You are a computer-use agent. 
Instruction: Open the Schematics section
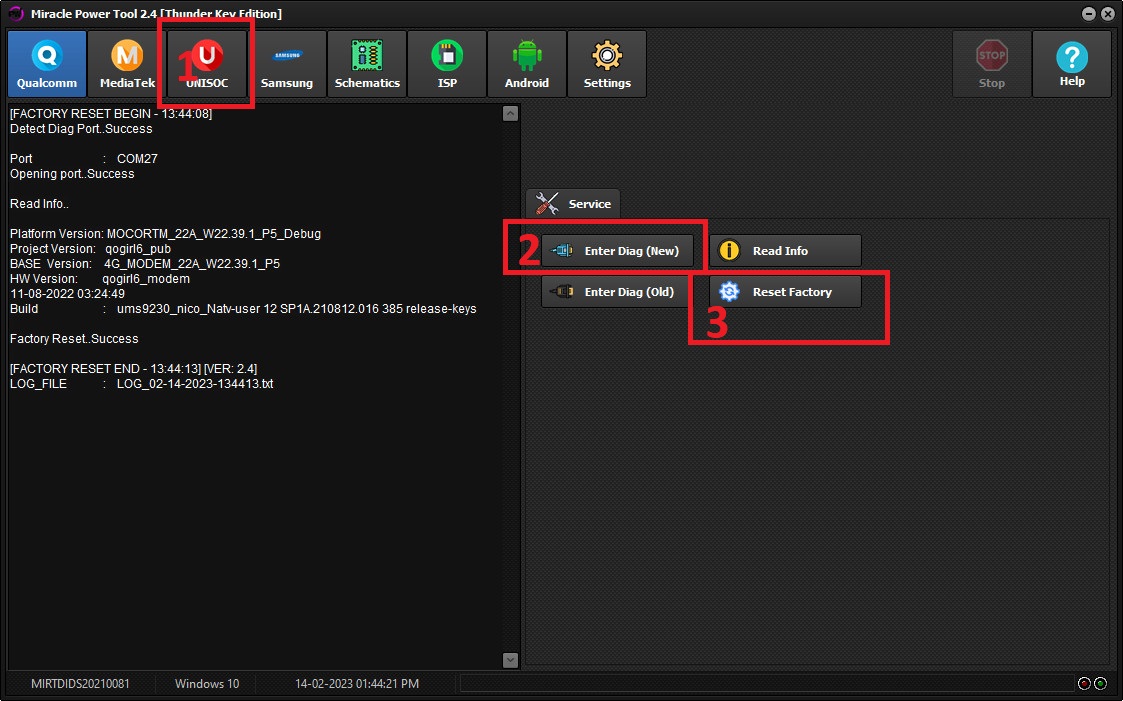coord(367,64)
